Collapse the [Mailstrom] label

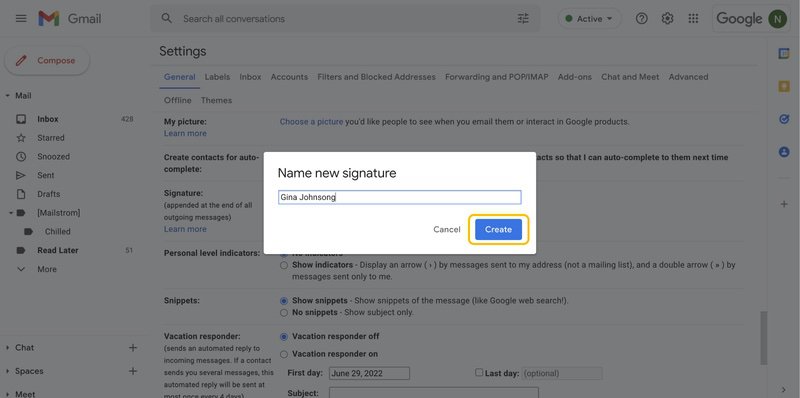tap(11, 213)
